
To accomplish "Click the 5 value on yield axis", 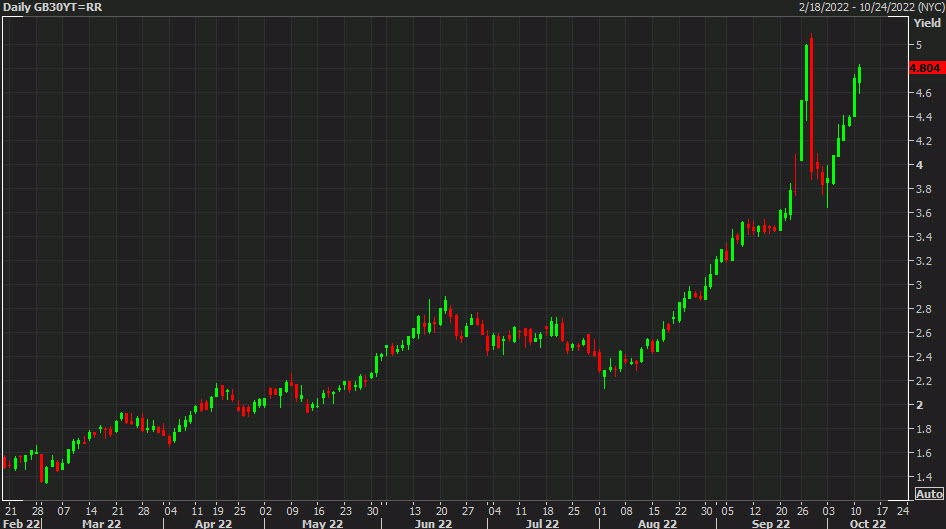I will coord(919,45).
